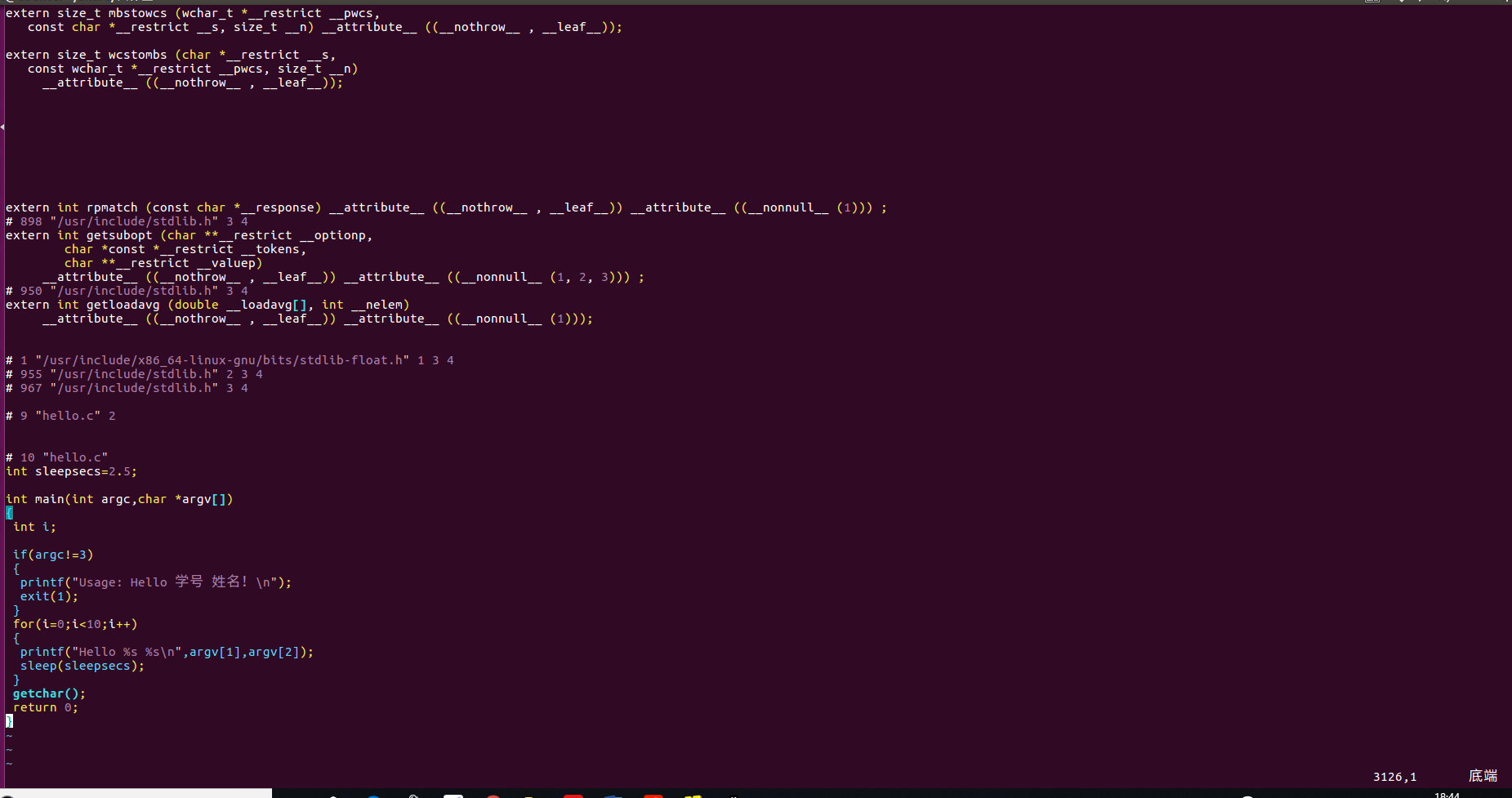Image resolution: width=1512 pixels, height=798 pixels.
Task: Click the '# 967 "/usr/include/stdlib.h" 3 4' line
Action: [127, 388]
